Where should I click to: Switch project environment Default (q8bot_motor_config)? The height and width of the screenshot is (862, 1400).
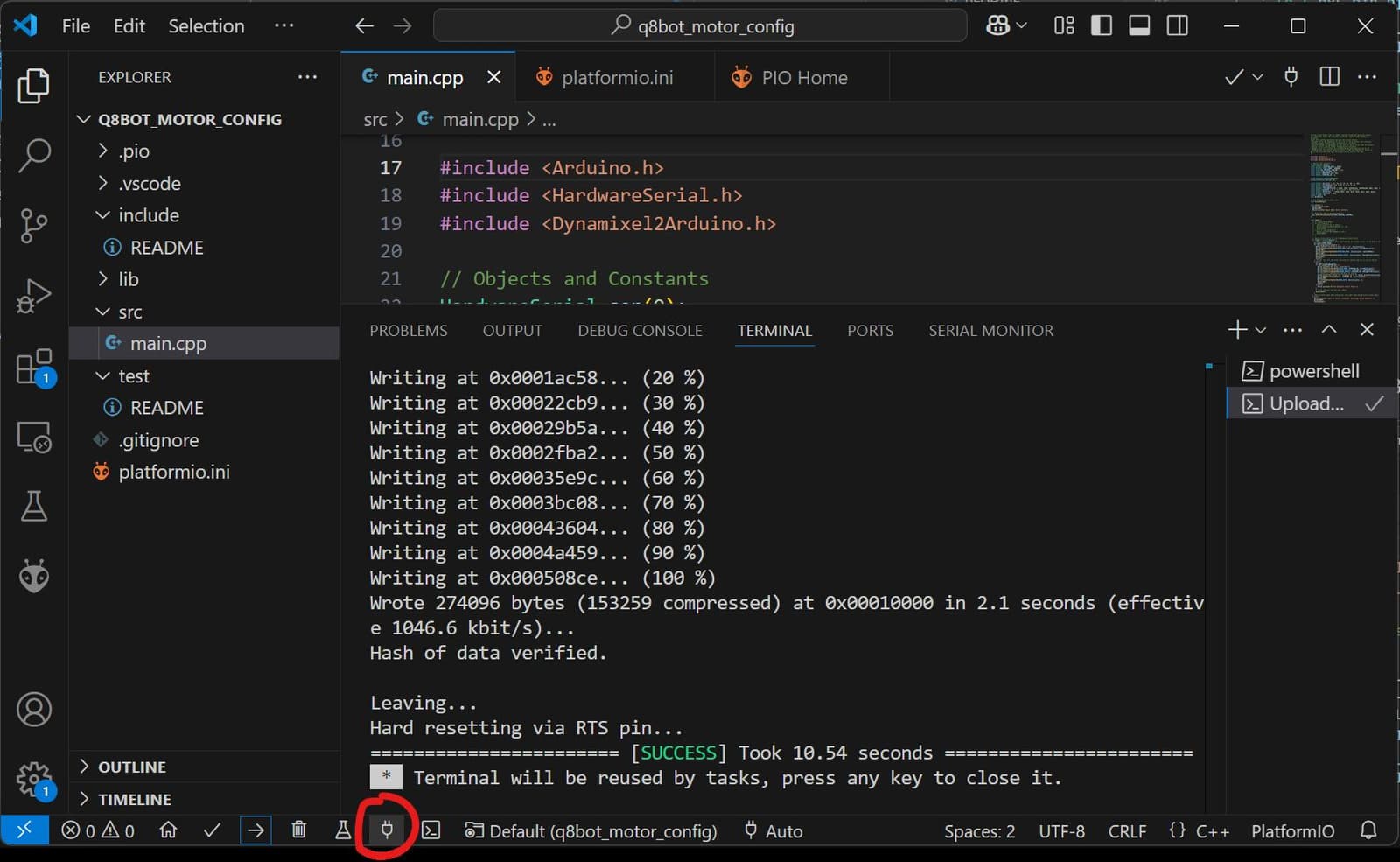[591, 830]
